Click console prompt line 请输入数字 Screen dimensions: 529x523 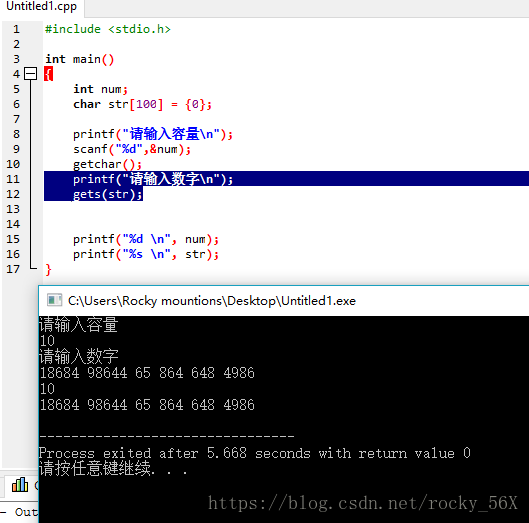tap(79, 356)
